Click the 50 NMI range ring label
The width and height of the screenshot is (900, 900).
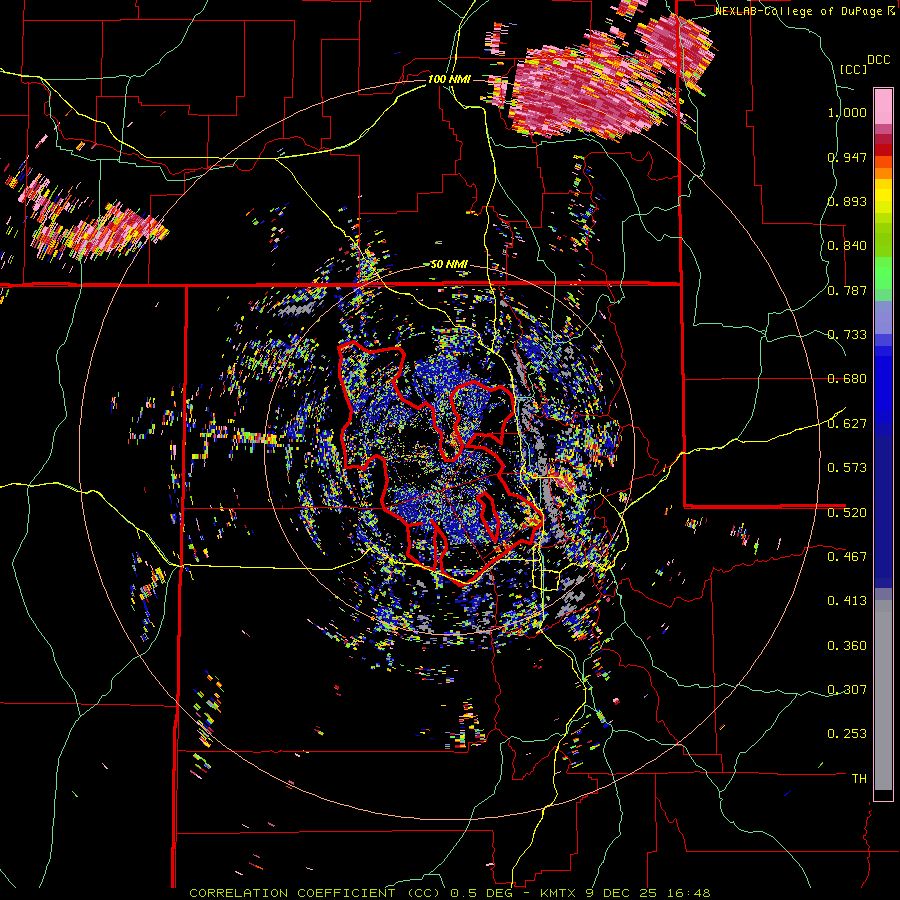click(449, 264)
